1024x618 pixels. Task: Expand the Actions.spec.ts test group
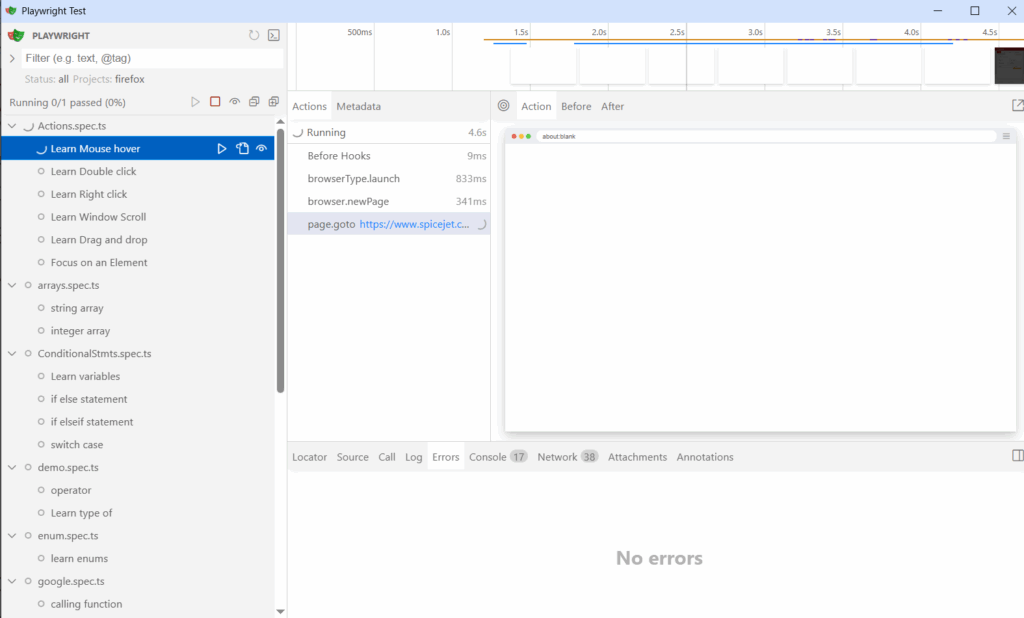point(10,125)
